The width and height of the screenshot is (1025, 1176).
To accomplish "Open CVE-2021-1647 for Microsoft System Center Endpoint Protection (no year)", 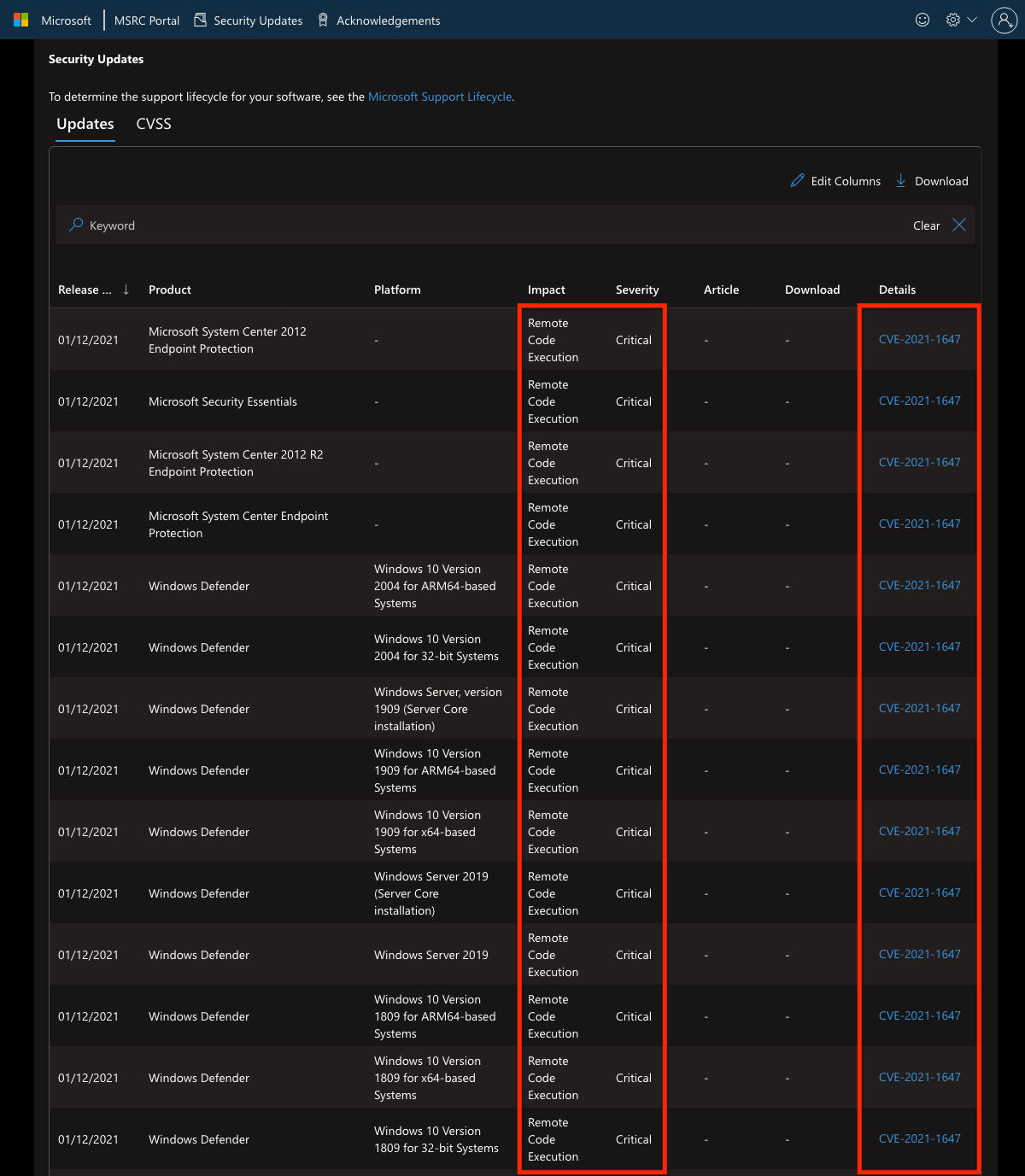I will tap(920, 524).
